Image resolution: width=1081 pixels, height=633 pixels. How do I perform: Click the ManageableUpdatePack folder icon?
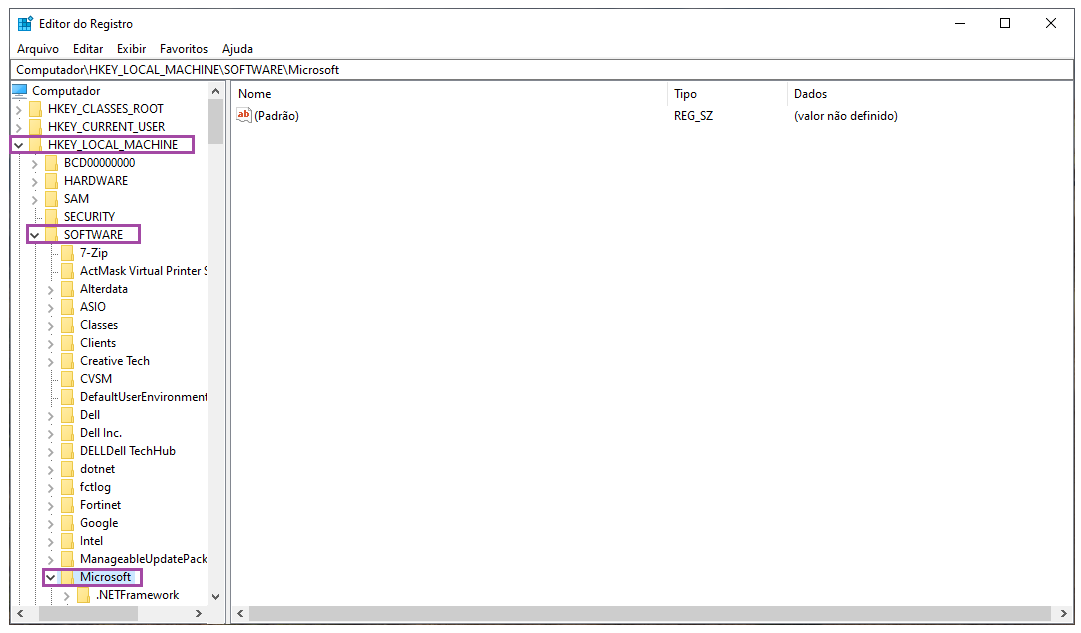tap(67, 559)
